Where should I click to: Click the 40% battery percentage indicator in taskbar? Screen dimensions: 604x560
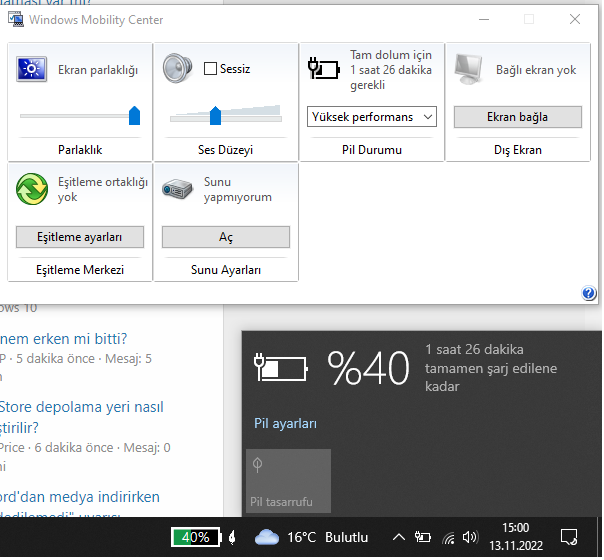pos(196,538)
